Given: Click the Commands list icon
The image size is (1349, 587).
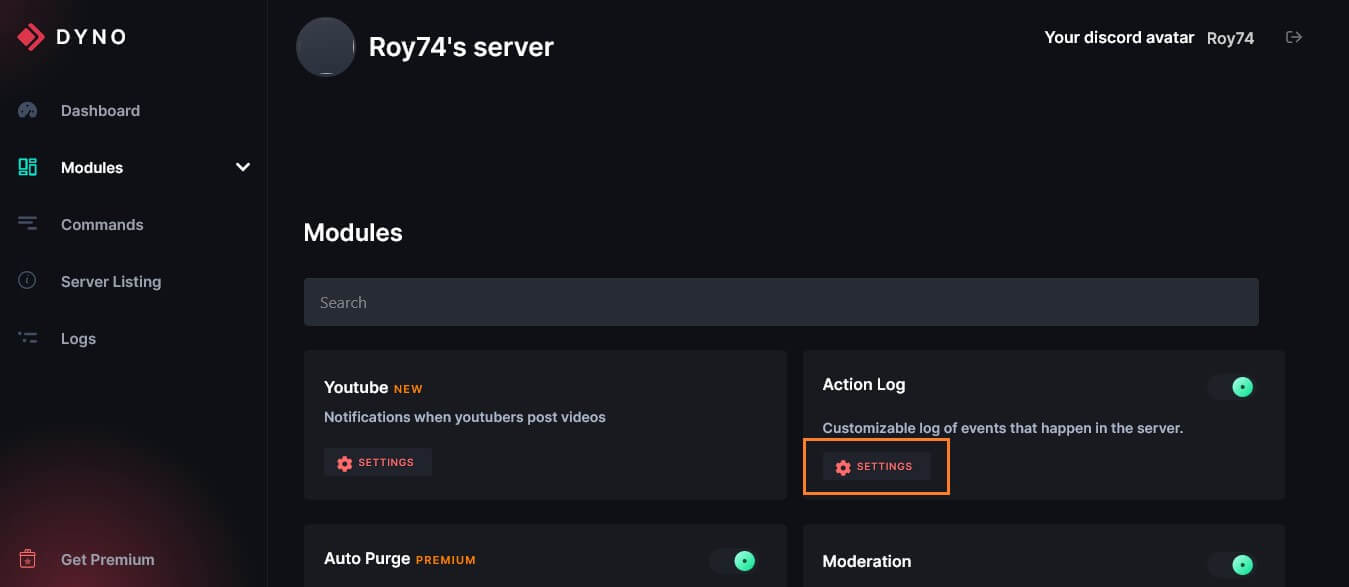Looking at the screenshot, I should tap(28, 224).
